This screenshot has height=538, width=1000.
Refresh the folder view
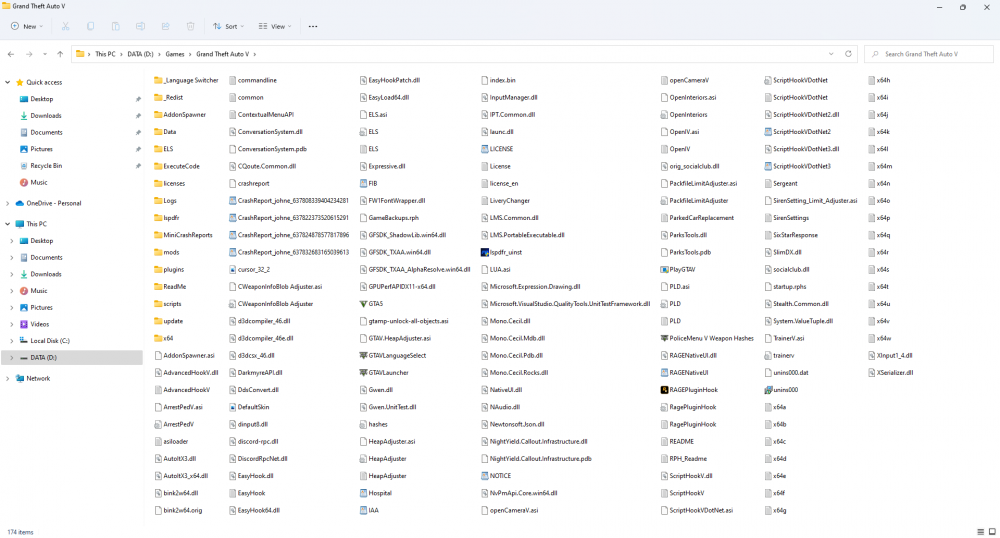pos(848,54)
